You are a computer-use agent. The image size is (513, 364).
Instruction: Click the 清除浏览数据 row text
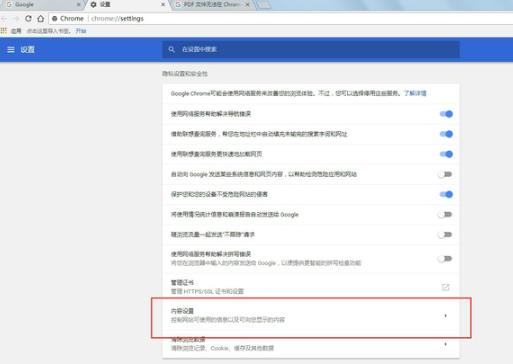tap(188, 339)
